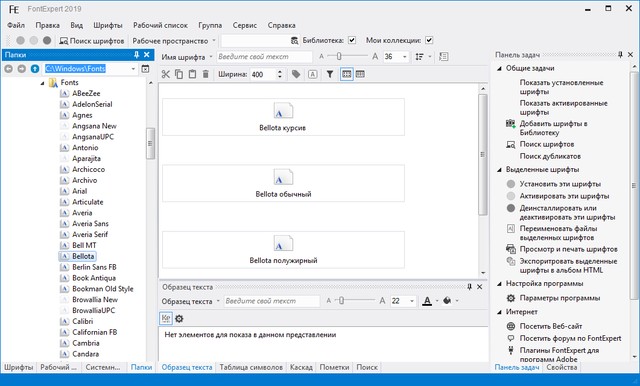Image resolution: width=640 pixels, height=386 pixels.
Task: Click the trash delete icon
Action: (206, 74)
